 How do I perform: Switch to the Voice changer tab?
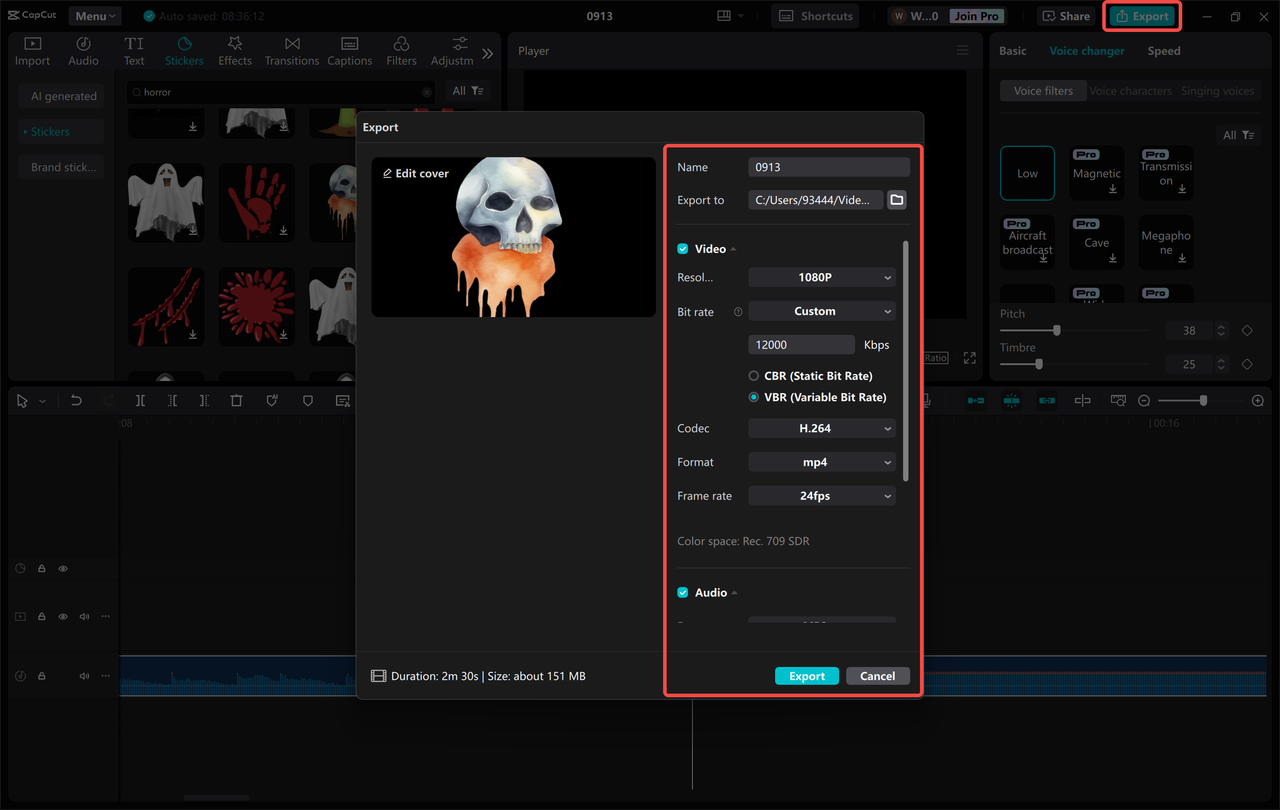(x=1087, y=50)
